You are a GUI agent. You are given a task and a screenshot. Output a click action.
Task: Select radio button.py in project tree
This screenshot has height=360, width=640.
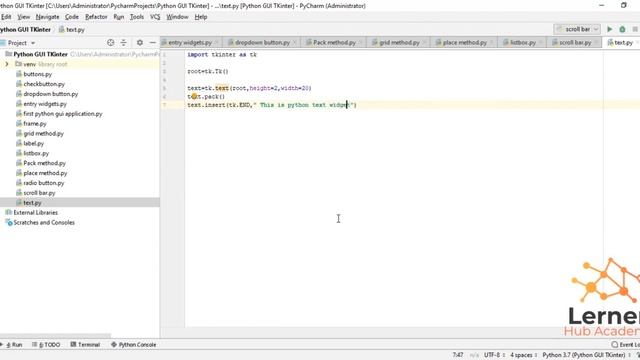coord(43,183)
